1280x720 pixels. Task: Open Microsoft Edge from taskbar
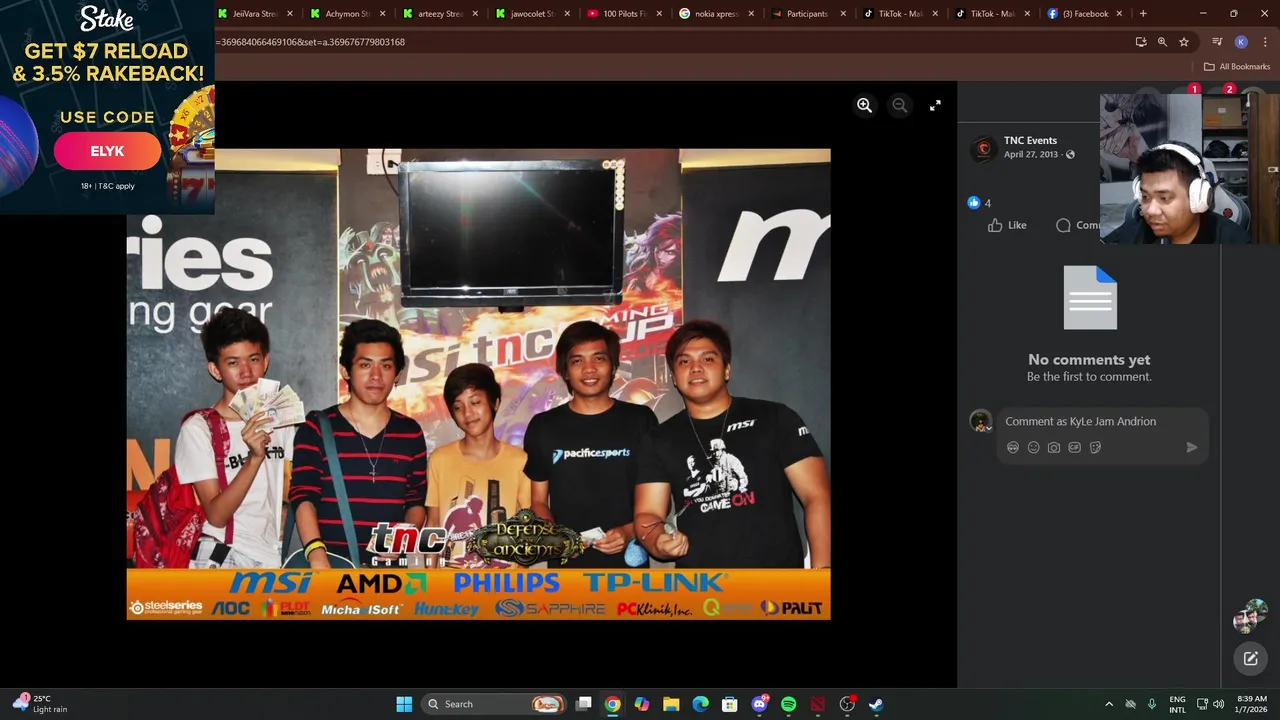pyautogui.click(x=700, y=704)
